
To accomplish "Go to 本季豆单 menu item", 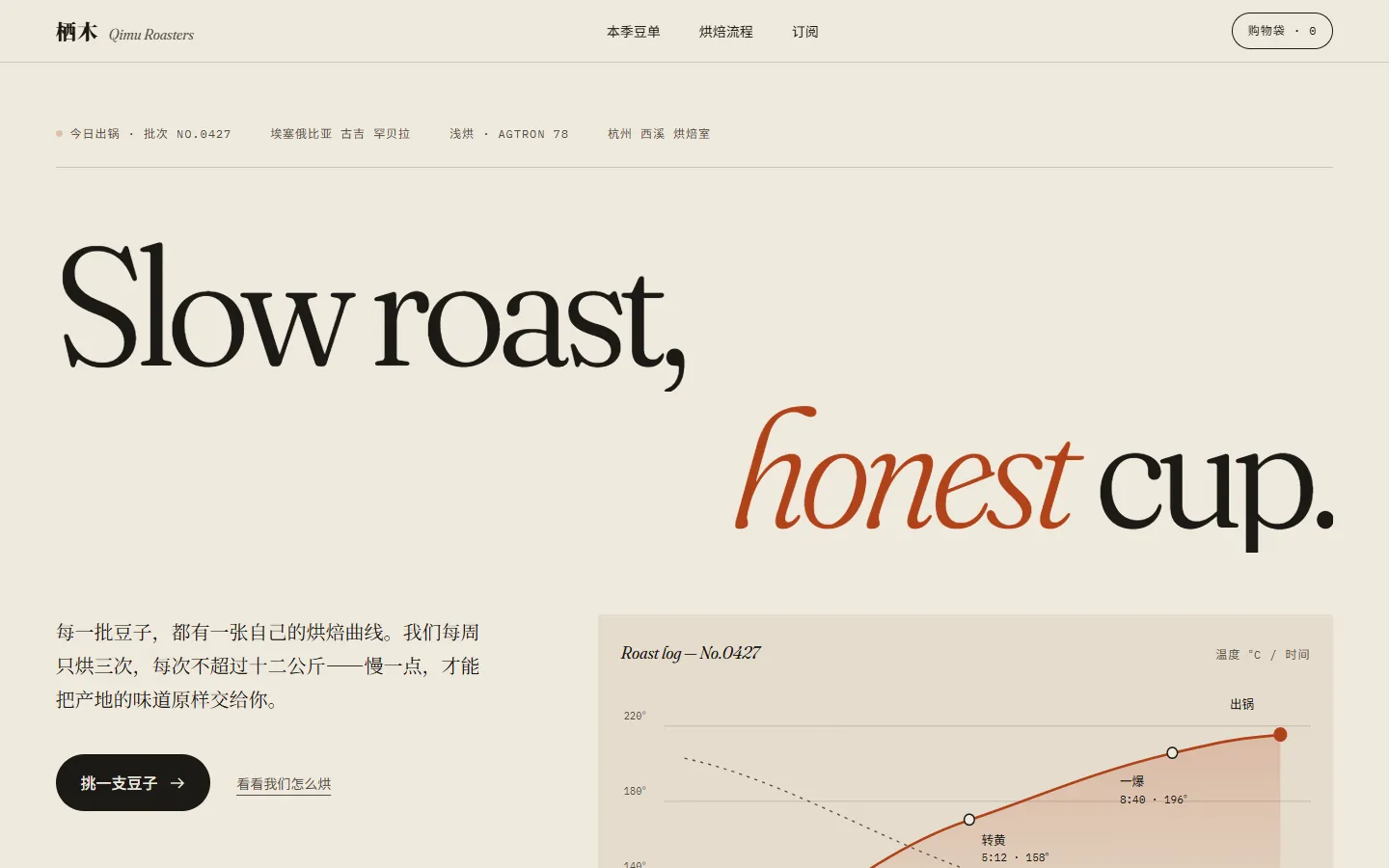I will [x=634, y=32].
